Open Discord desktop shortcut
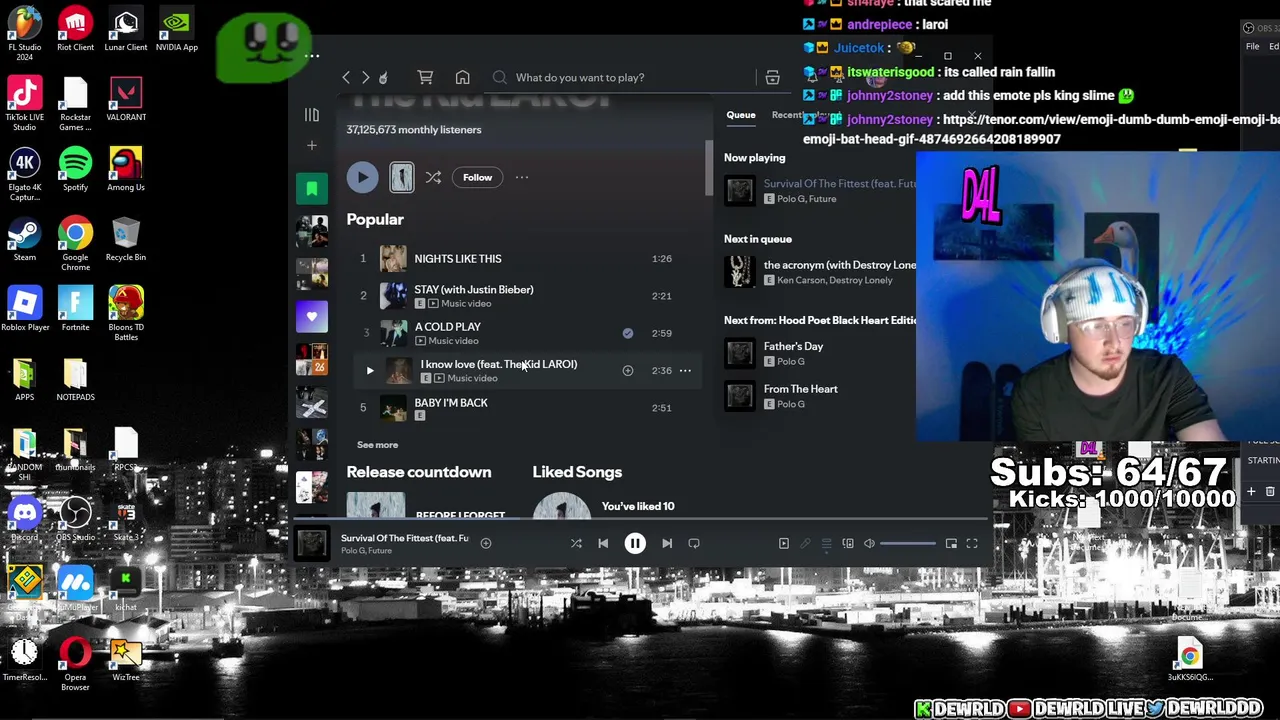This screenshot has height=720, width=1280. pos(25,519)
